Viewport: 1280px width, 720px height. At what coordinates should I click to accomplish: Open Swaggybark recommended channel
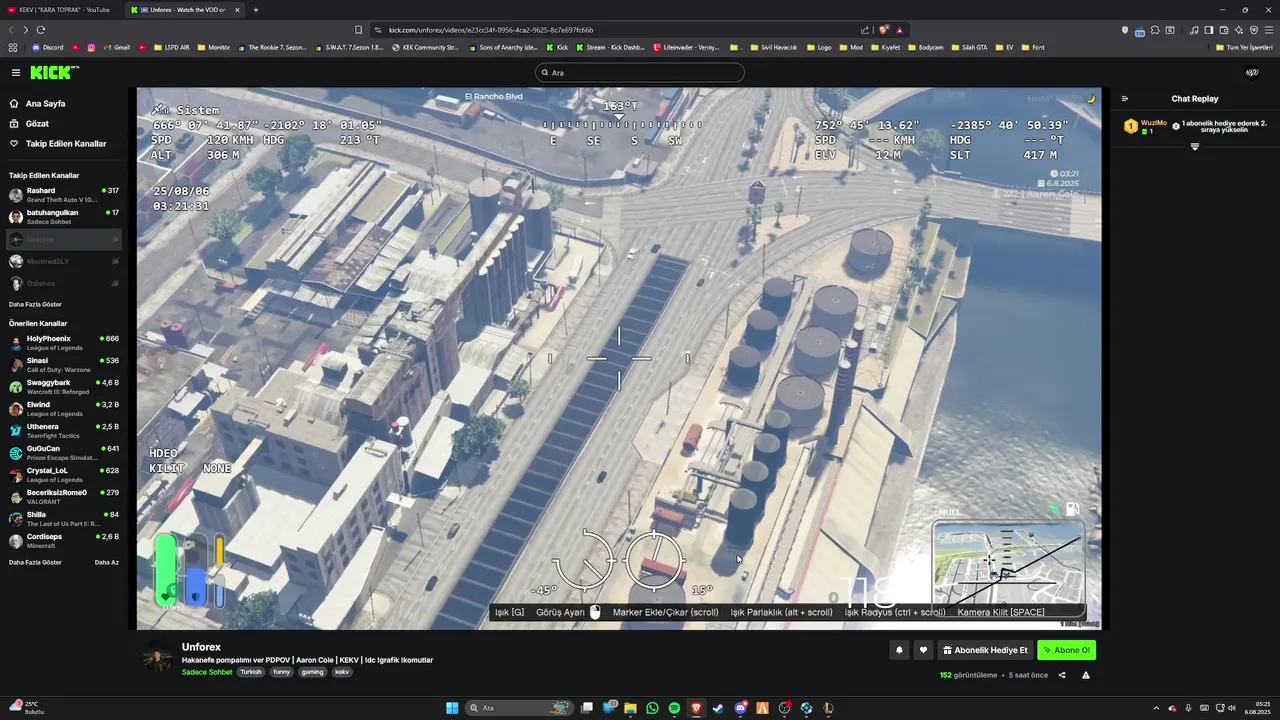click(64, 387)
